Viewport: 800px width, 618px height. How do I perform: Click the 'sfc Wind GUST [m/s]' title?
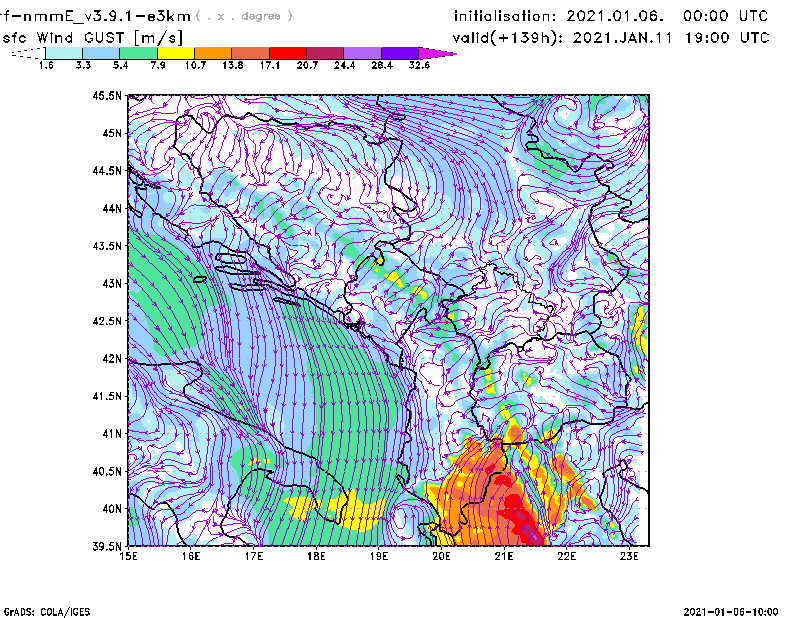click(x=92, y=38)
